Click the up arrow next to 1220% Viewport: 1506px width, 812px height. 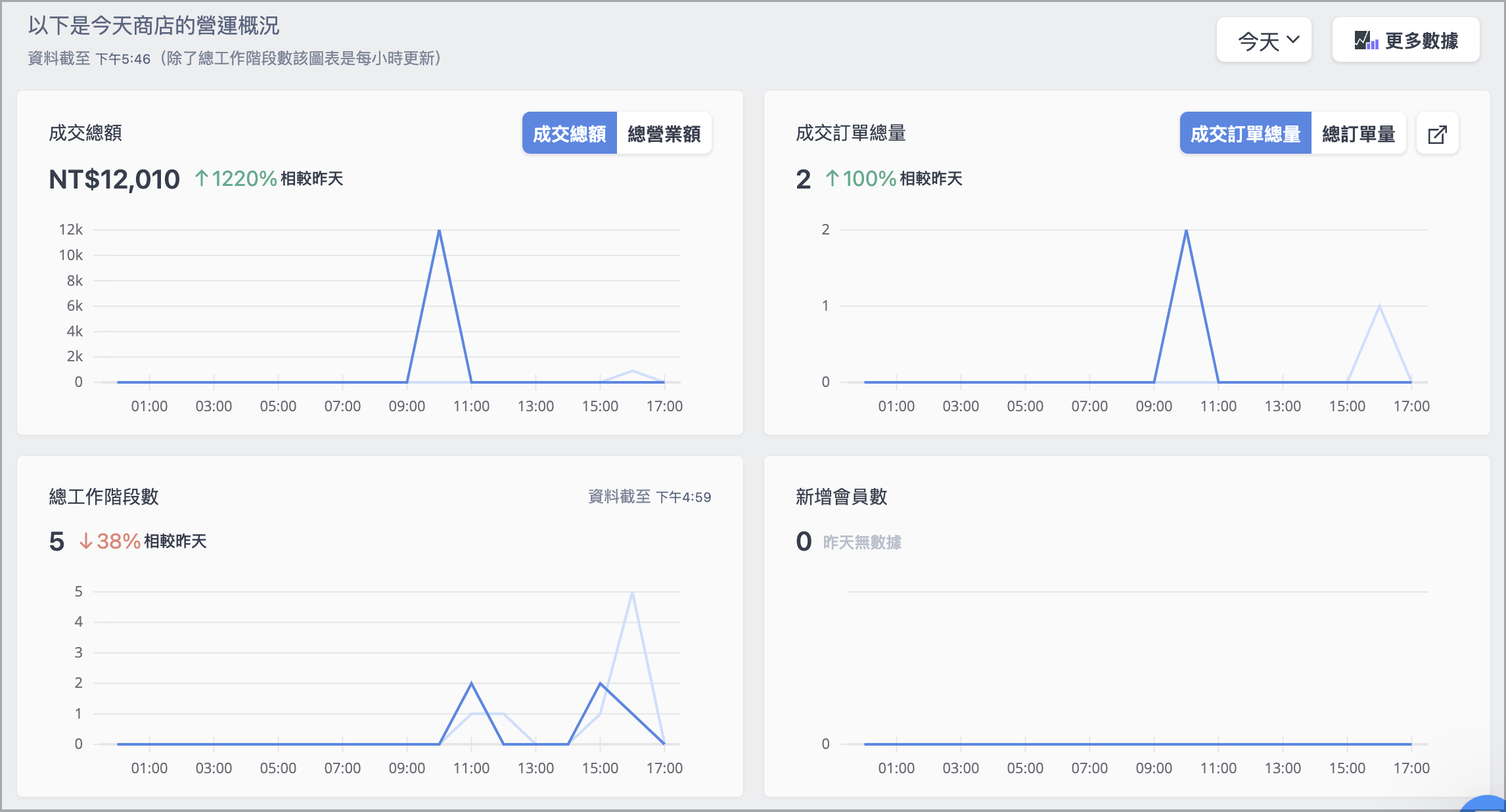click(201, 178)
